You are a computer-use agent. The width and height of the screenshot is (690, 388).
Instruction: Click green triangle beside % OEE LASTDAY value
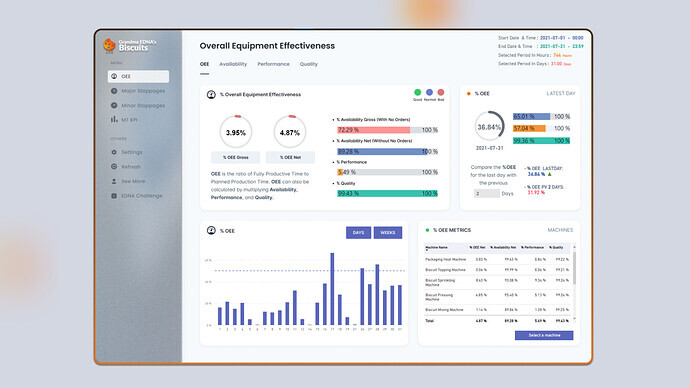click(x=549, y=174)
